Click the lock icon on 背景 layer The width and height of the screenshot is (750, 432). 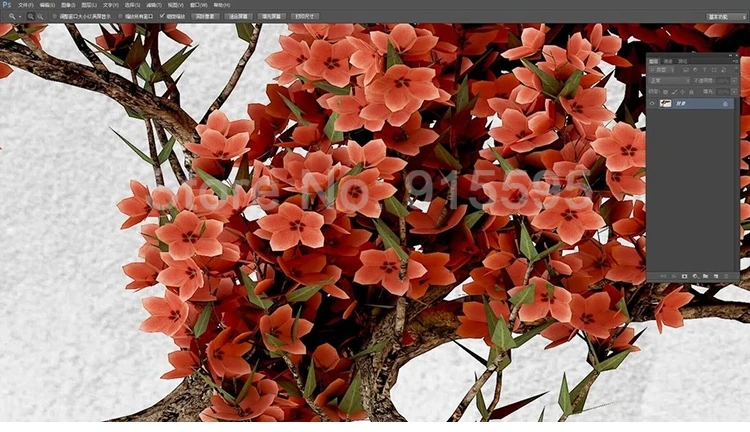point(726,103)
